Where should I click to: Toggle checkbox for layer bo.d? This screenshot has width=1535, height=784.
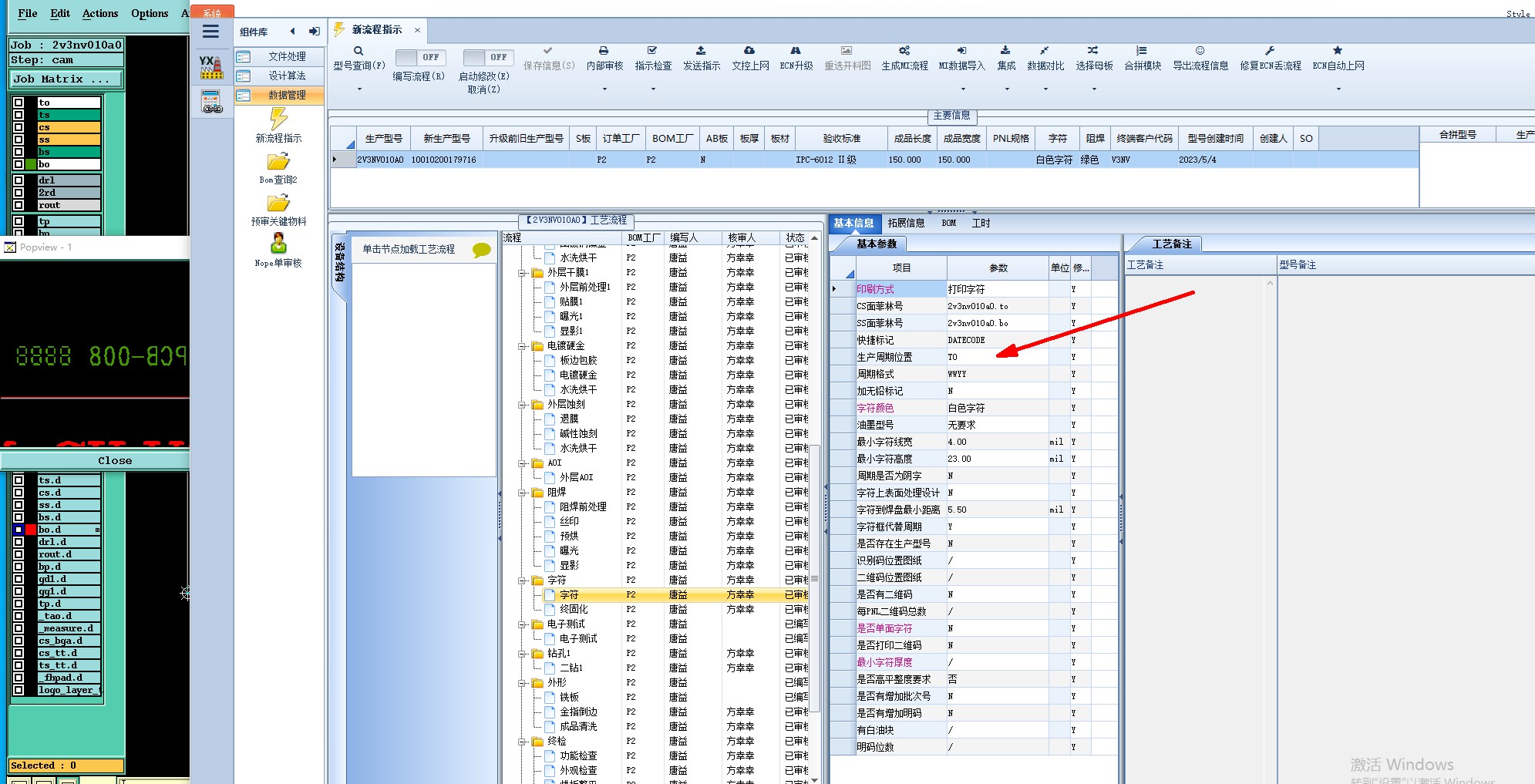pos(19,530)
